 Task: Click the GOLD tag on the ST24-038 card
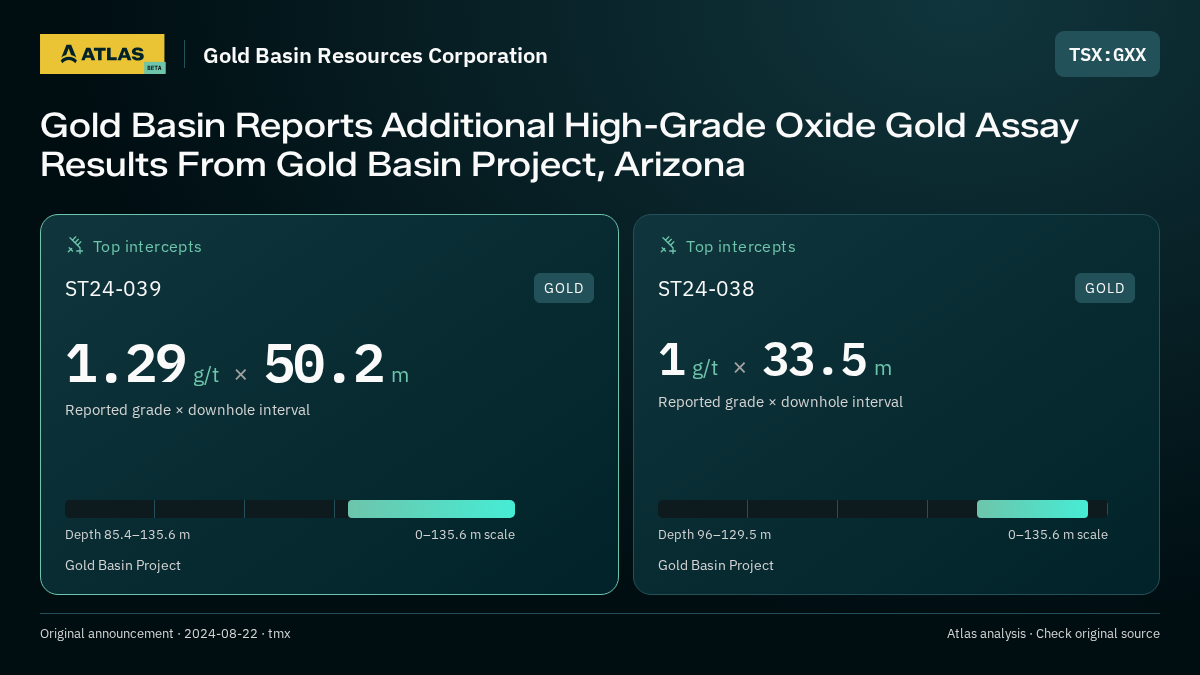tap(1105, 288)
